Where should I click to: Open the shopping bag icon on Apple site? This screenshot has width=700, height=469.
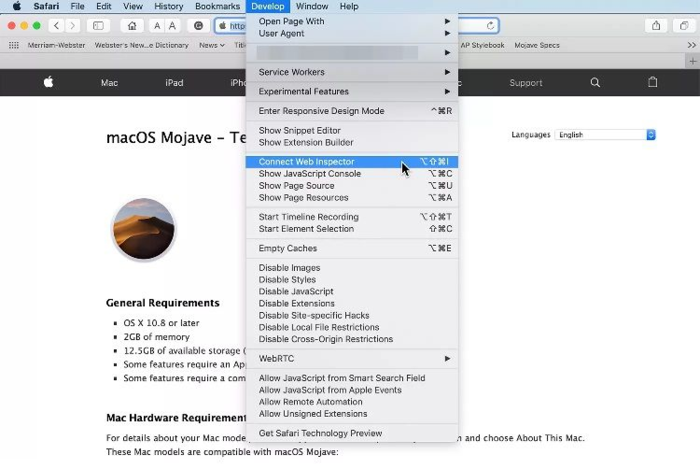pyautogui.click(x=653, y=83)
